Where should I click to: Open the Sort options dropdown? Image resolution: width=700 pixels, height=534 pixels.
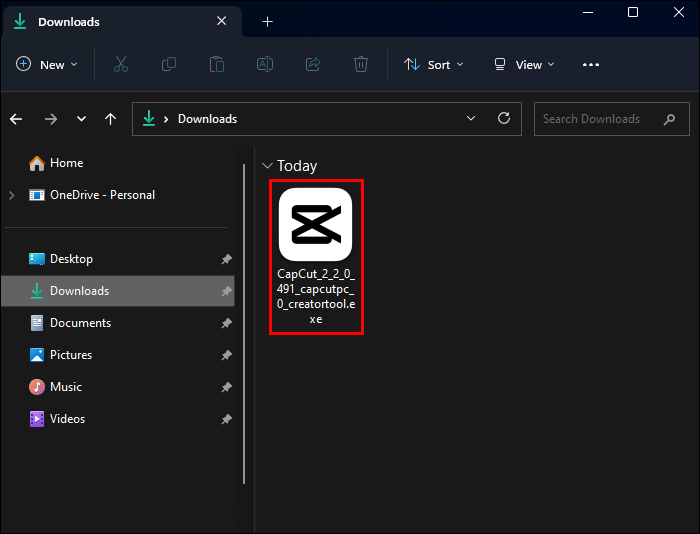(x=433, y=65)
